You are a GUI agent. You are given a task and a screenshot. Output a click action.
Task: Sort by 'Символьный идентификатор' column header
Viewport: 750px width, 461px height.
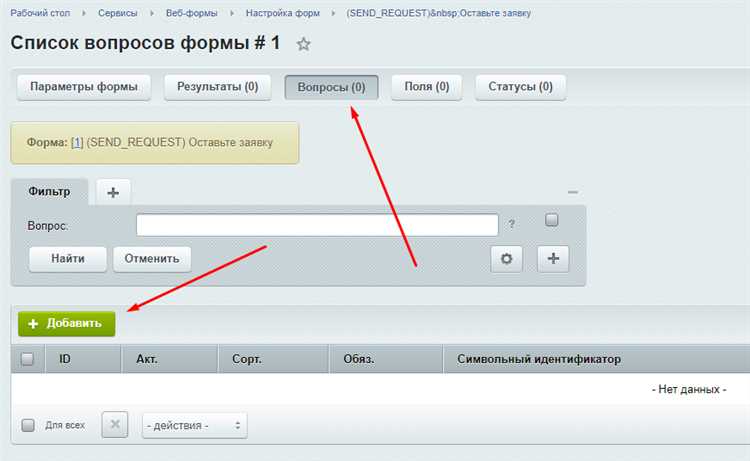tap(596, 359)
